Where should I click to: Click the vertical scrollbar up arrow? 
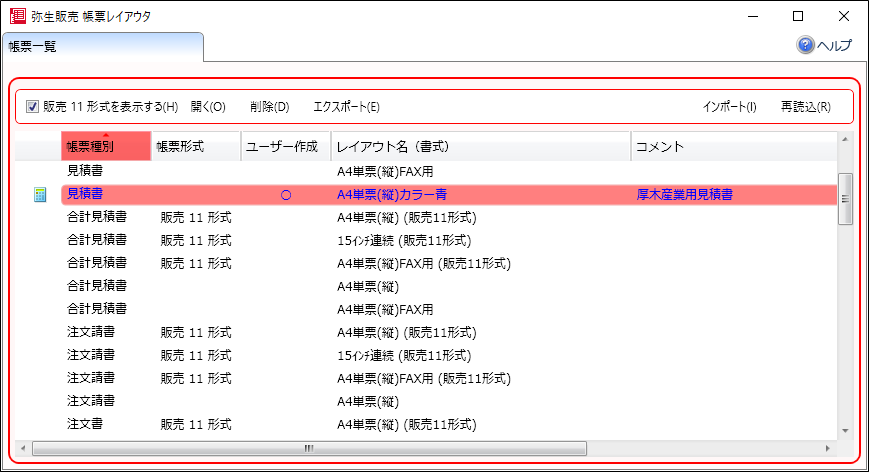tap(845, 139)
